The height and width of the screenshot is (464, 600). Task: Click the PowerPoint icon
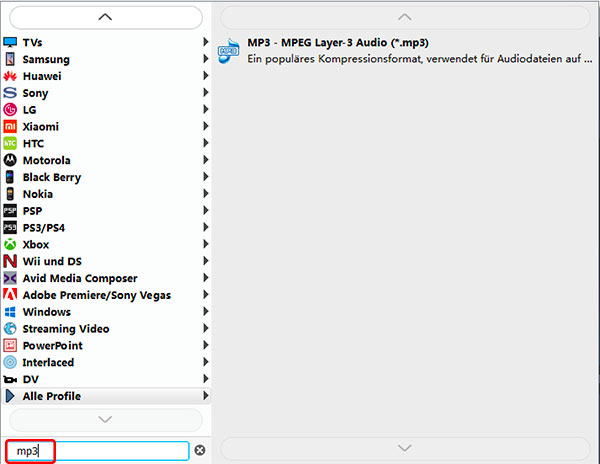(10, 345)
